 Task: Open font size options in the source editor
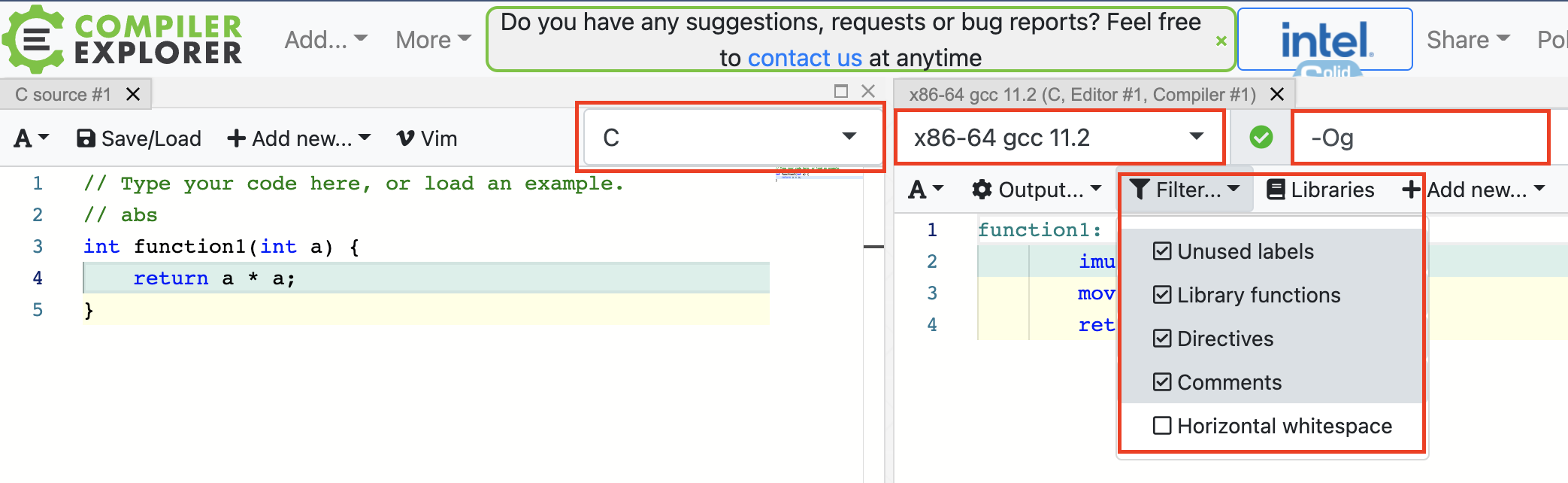tap(30, 138)
